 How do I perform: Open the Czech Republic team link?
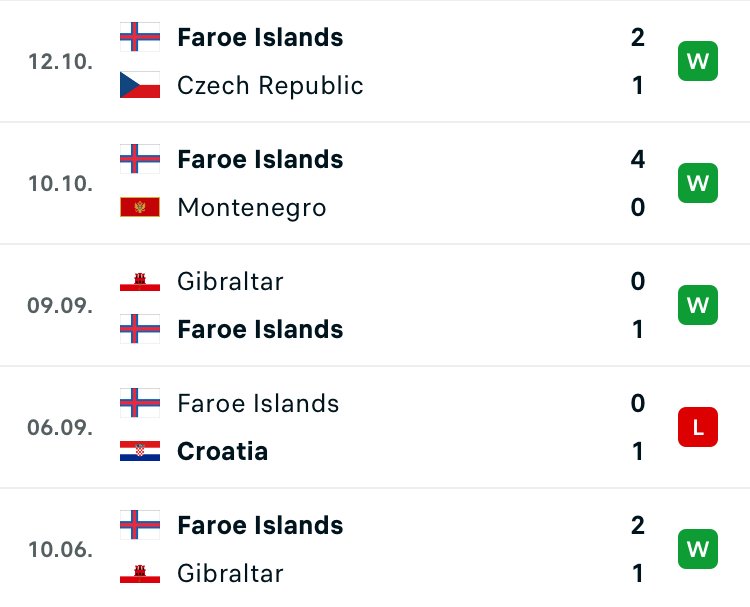(270, 85)
